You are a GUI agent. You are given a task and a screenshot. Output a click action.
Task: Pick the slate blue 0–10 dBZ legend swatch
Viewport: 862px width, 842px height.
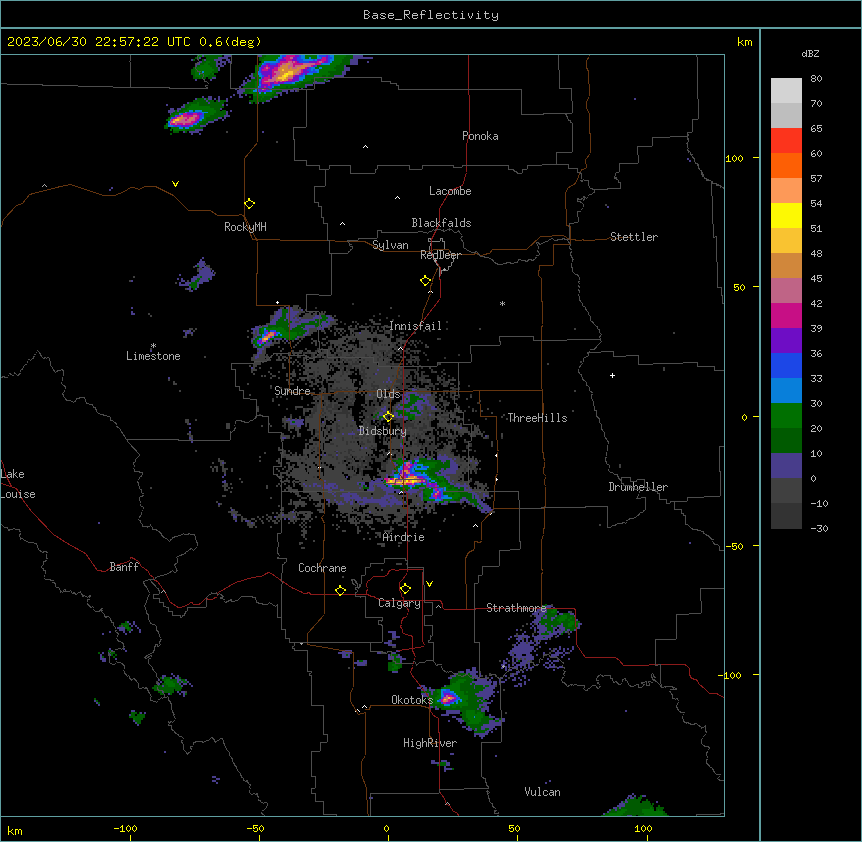[x=786, y=466]
